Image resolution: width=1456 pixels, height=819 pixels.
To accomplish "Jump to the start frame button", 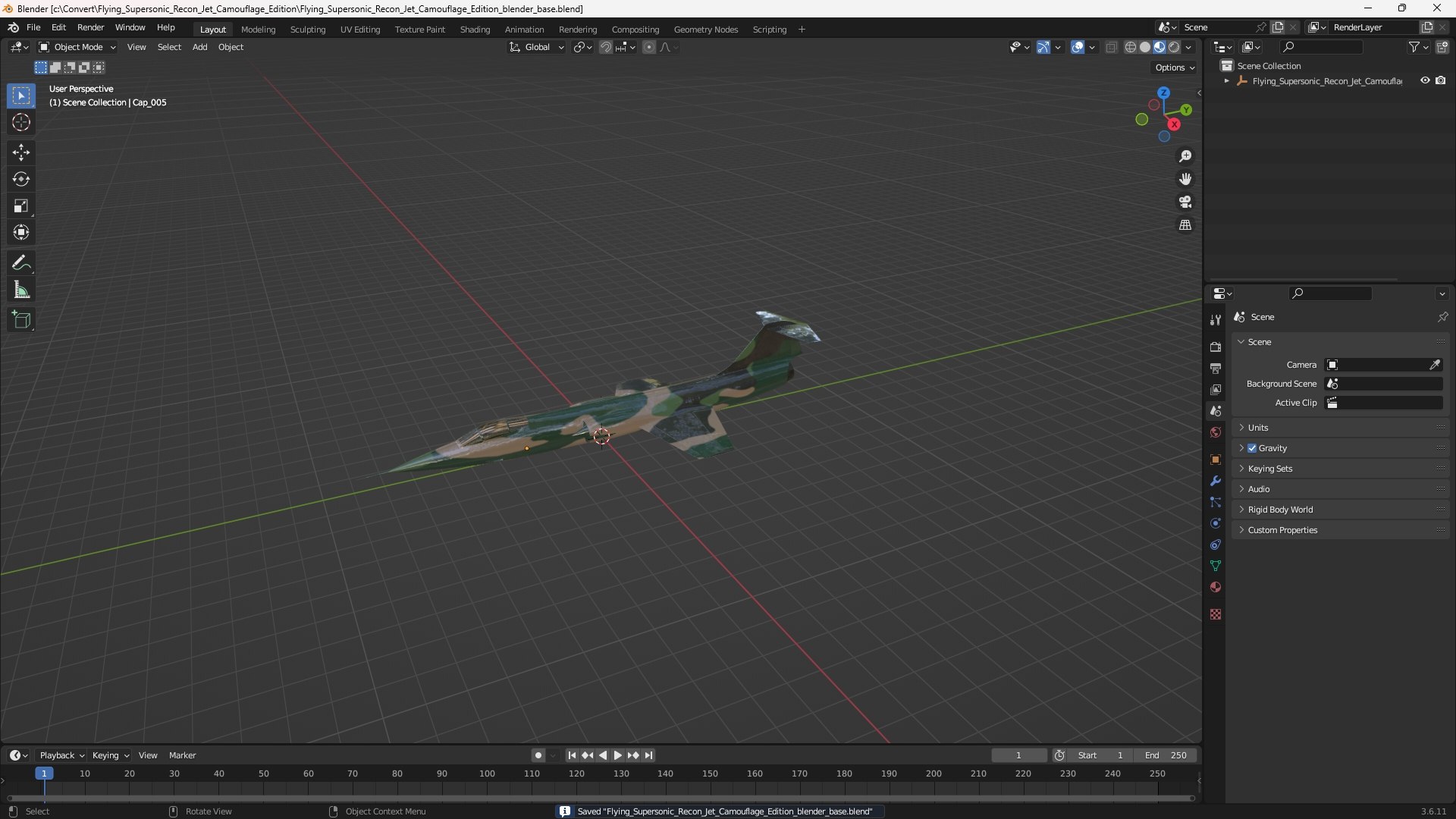I will click(x=572, y=755).
